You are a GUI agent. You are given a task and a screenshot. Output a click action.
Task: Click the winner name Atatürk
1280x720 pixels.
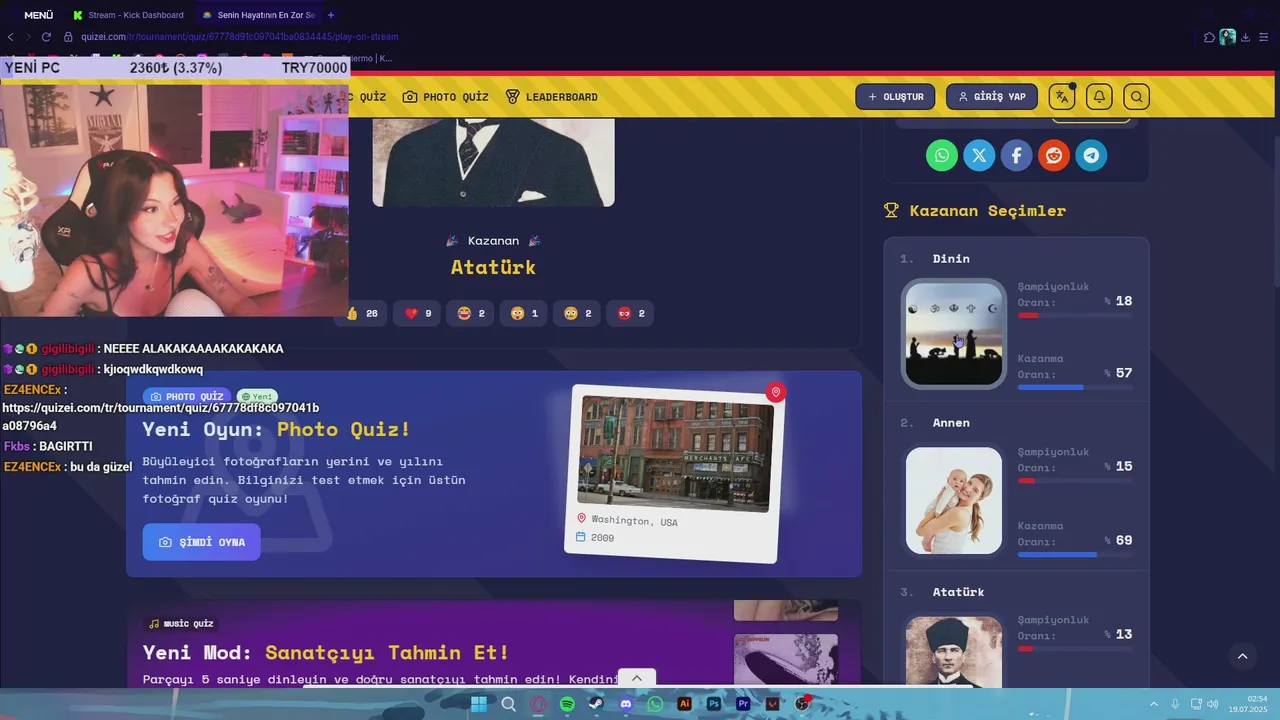click(x=493, y=267)
